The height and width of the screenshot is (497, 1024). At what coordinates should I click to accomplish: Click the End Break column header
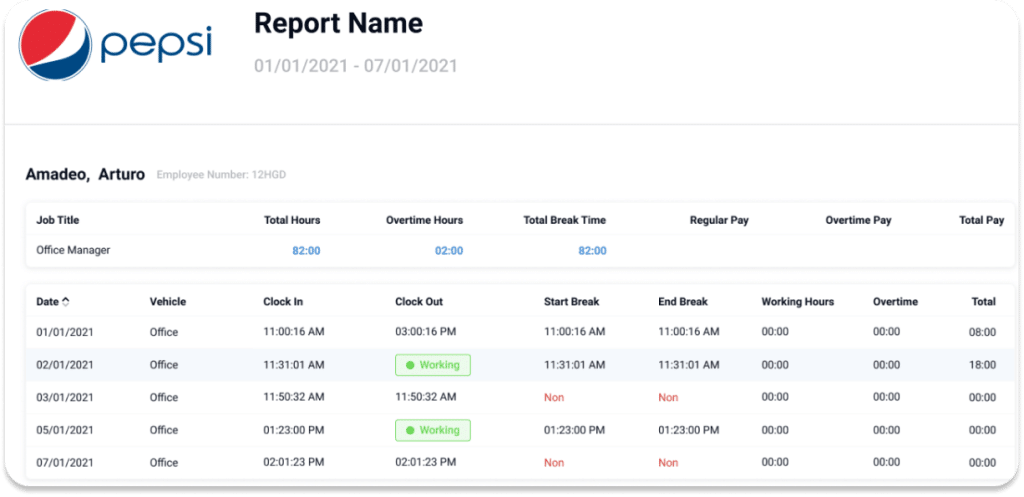[x=683, y=302]
